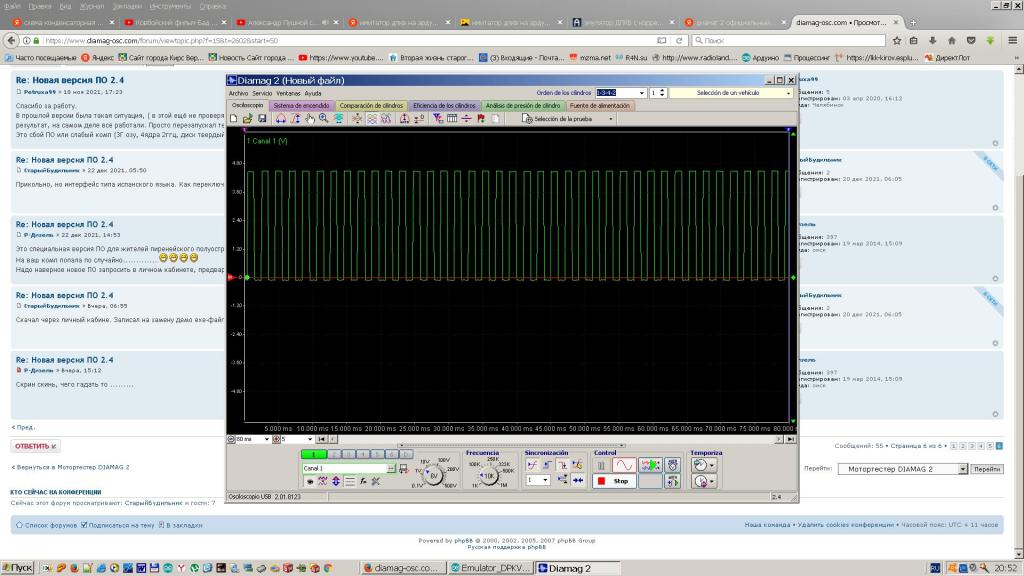Turn the voltage range knob (5V)
This screenshot has height=576, width=1024.
(x=434, y=475)
